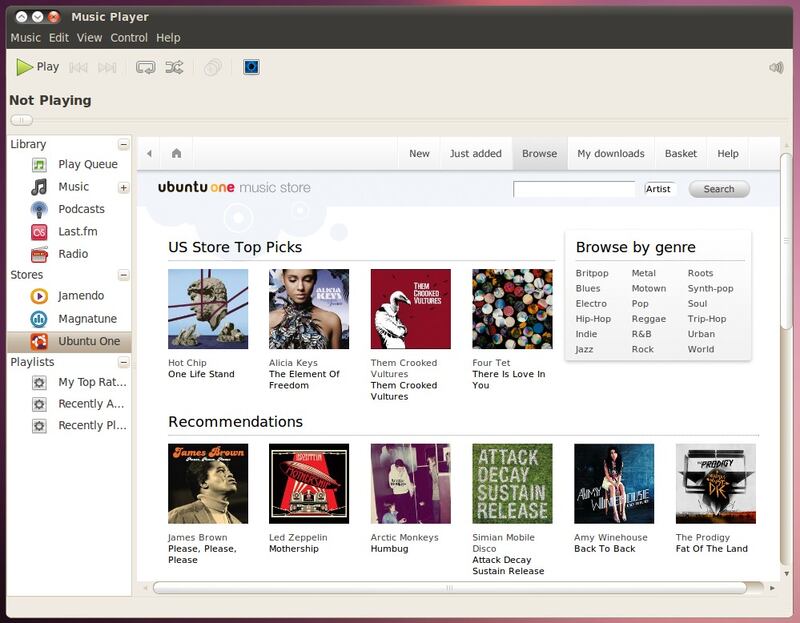Image resolution: width=800 pixels, height=623 pixels.
Task: Open the Jamendo store
Action: 80,296
